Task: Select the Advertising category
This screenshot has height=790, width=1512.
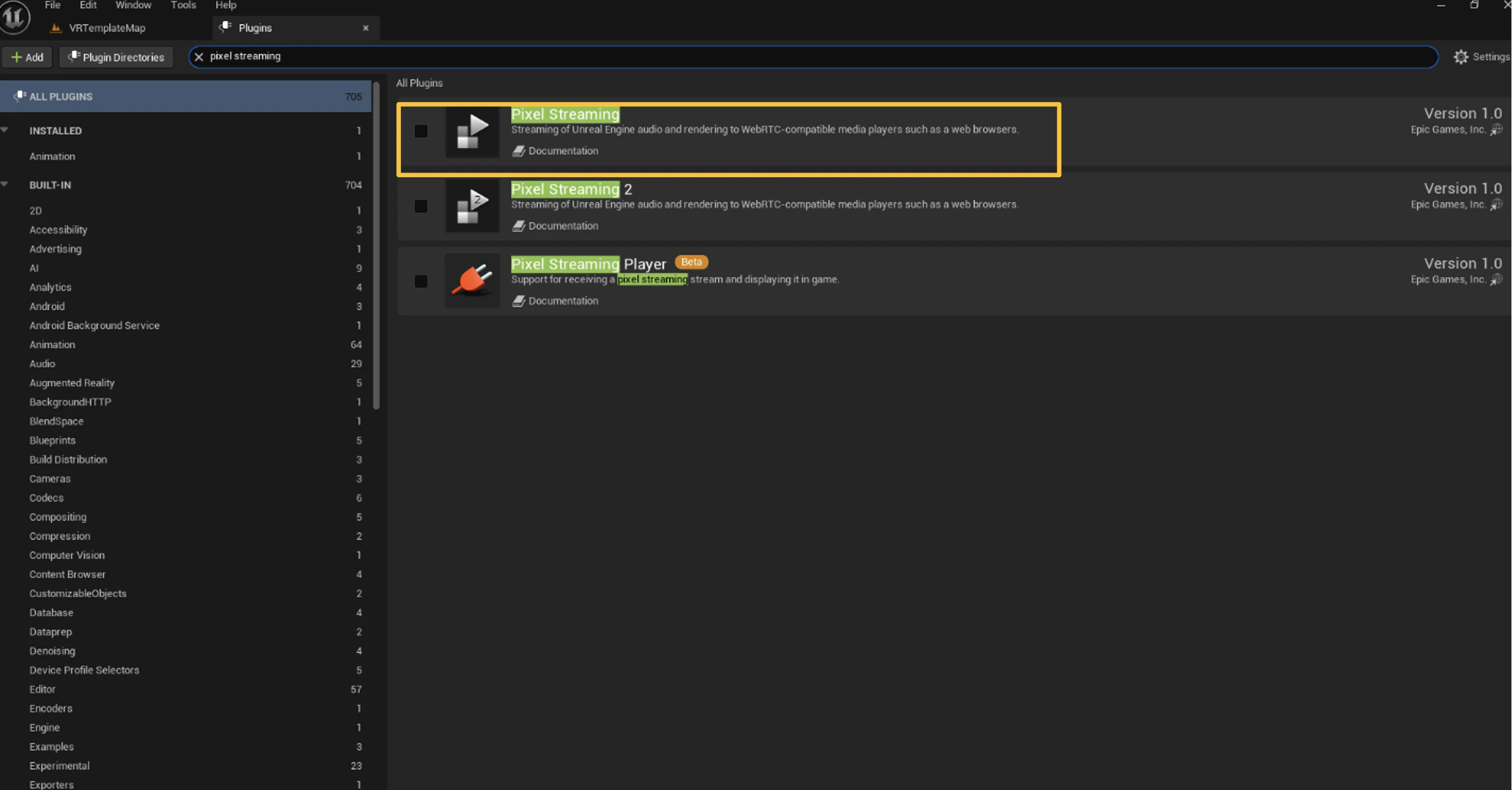Action: point(185,249)
